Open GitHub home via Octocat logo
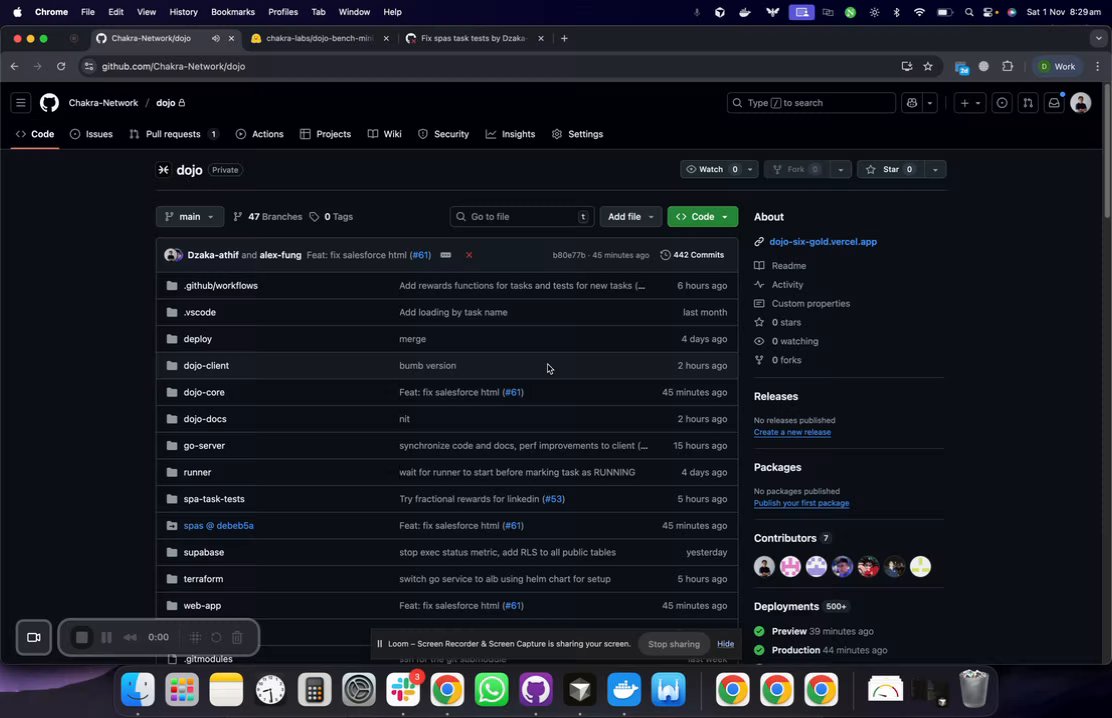This screenshot has height=718, width=1112. tap(49, 103)
